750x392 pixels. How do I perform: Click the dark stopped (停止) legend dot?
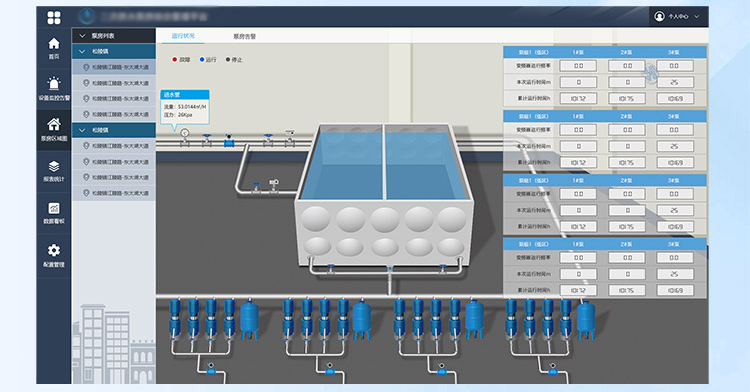228,60
